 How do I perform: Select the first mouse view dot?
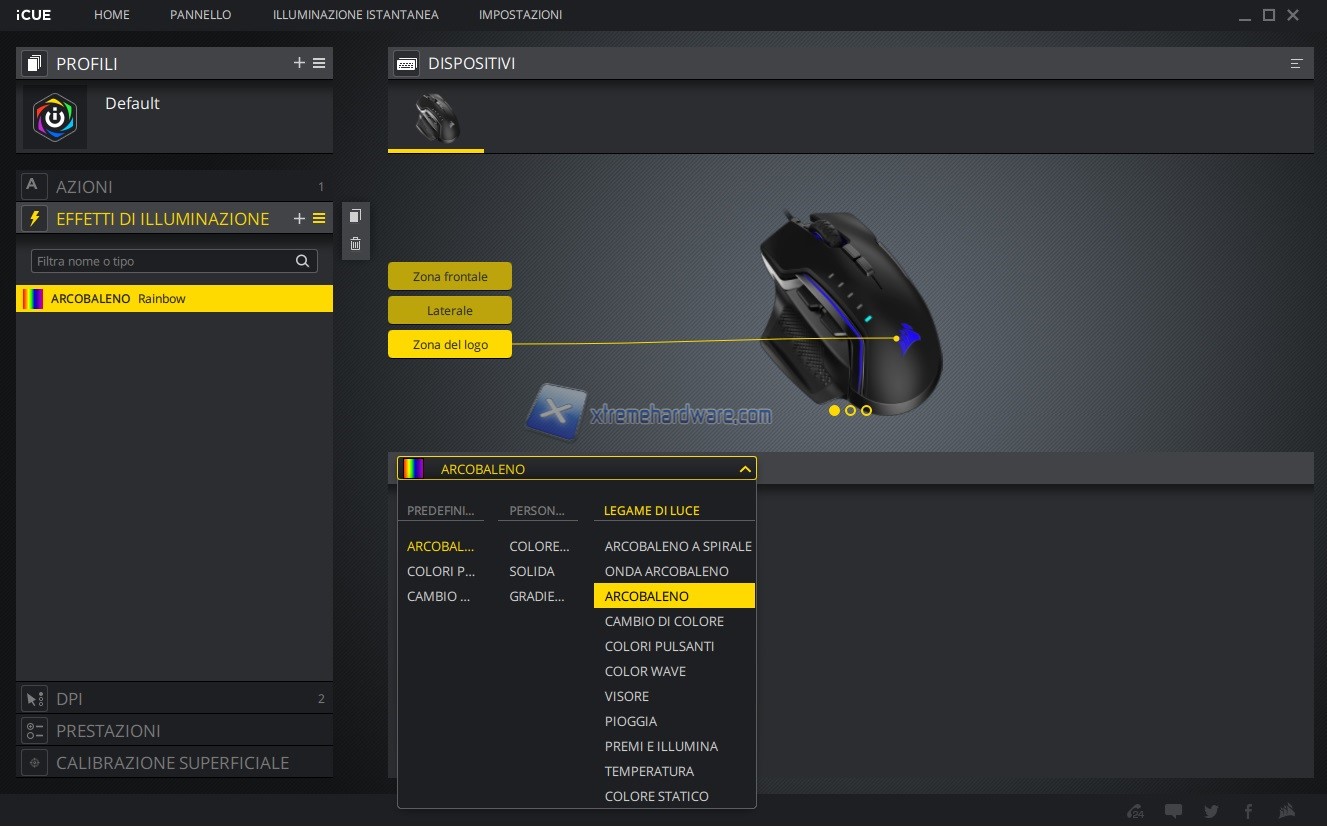pos(835,410)
